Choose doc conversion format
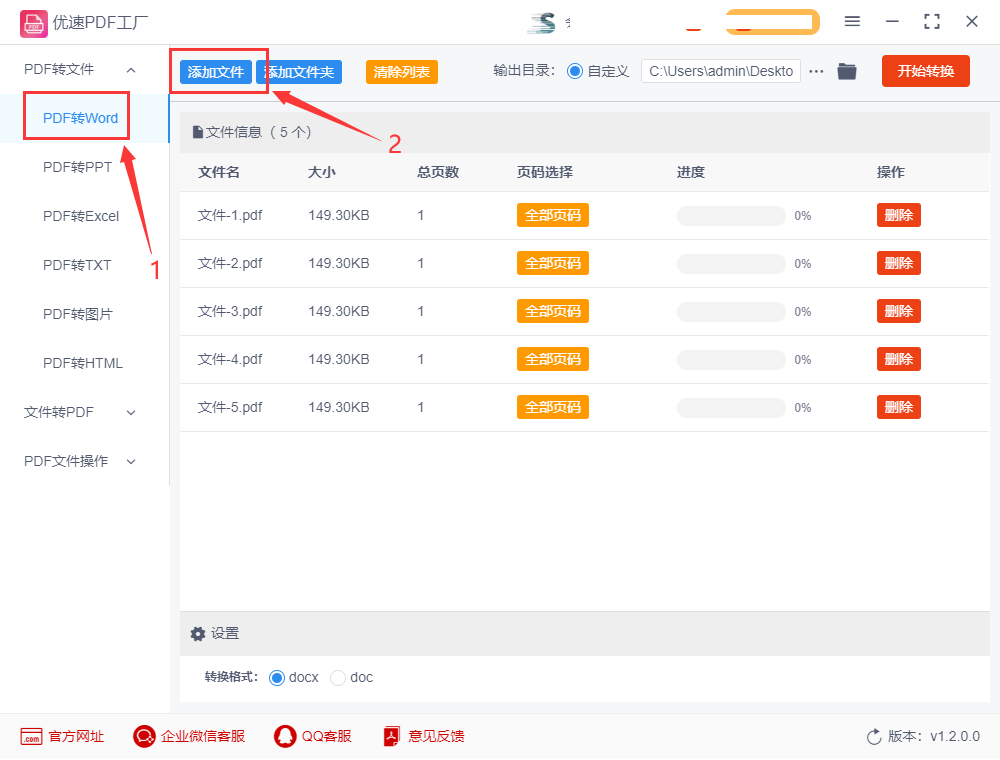 (338, 678)
